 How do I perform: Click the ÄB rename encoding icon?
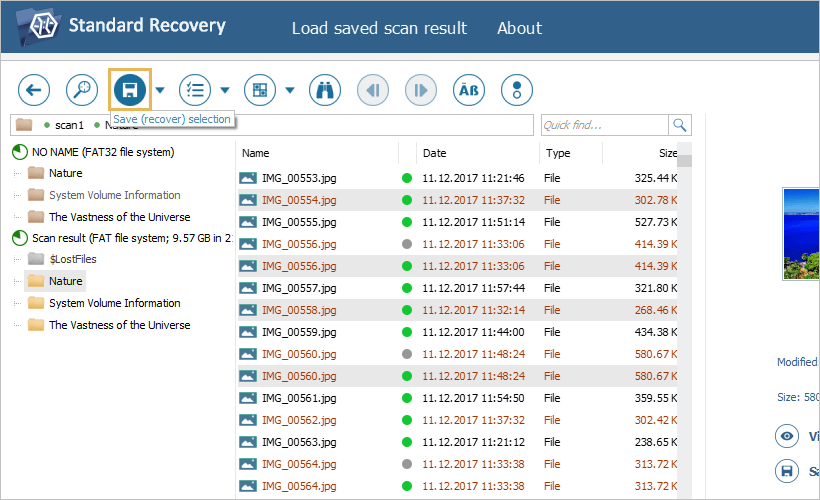469,90
